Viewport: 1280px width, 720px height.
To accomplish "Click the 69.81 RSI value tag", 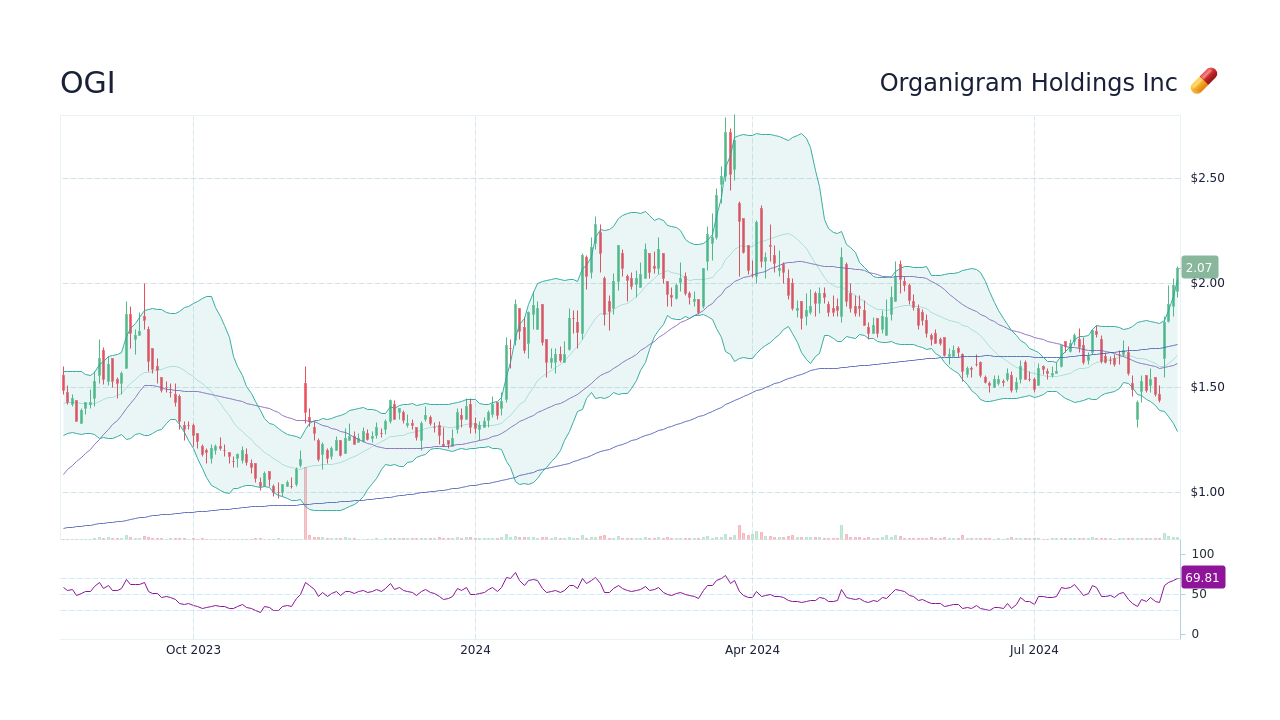I will point(1202,578).
